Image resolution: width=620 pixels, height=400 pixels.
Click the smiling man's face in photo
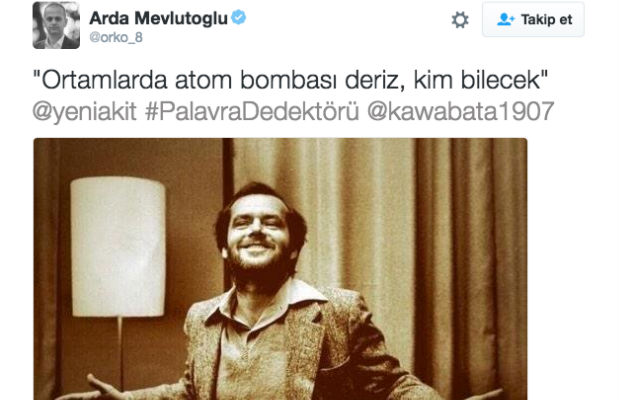coord(257,233)
